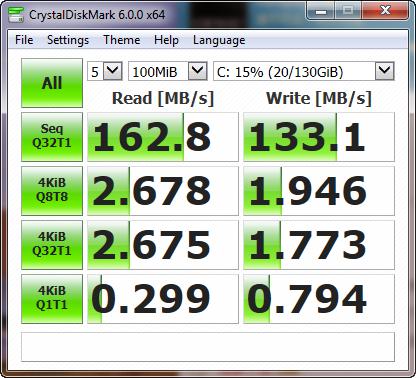This screenshot has width=416, height=378.
Task: Click the 4KiB Q1T1 read value 0.299
Action: click(163, 299)
